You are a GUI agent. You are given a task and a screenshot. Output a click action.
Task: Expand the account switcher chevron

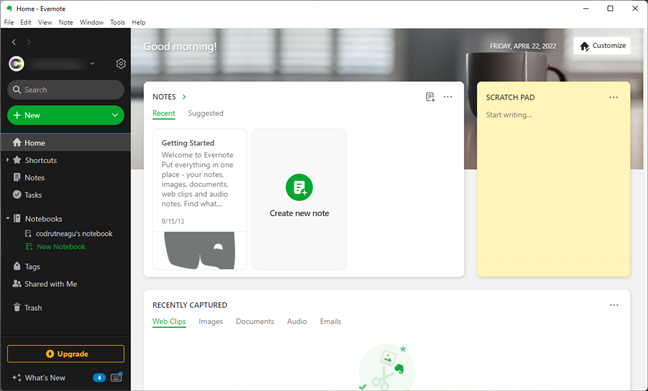(x=92, y=64)
